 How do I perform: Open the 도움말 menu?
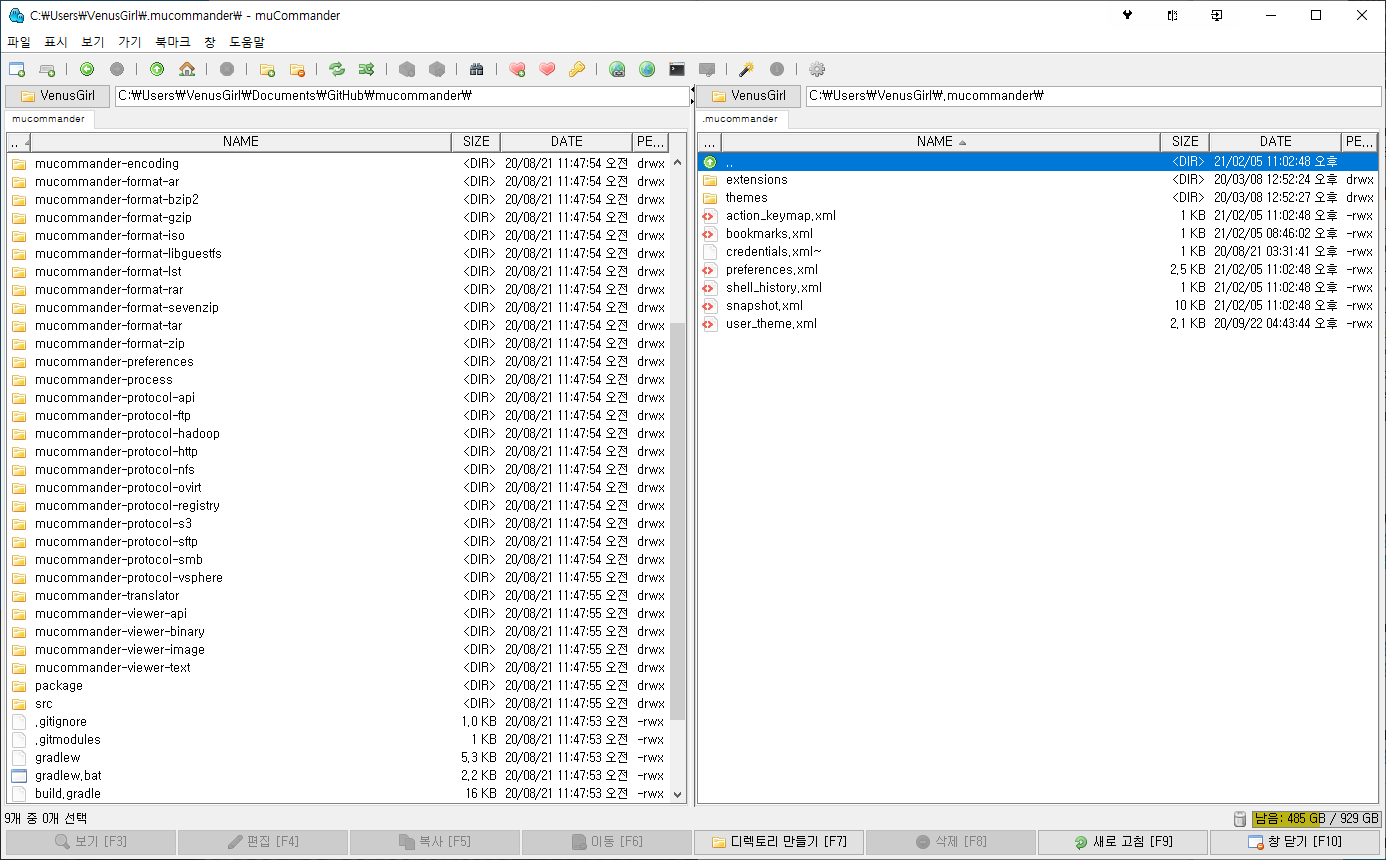pyautogui.click(x=247, y=42)
